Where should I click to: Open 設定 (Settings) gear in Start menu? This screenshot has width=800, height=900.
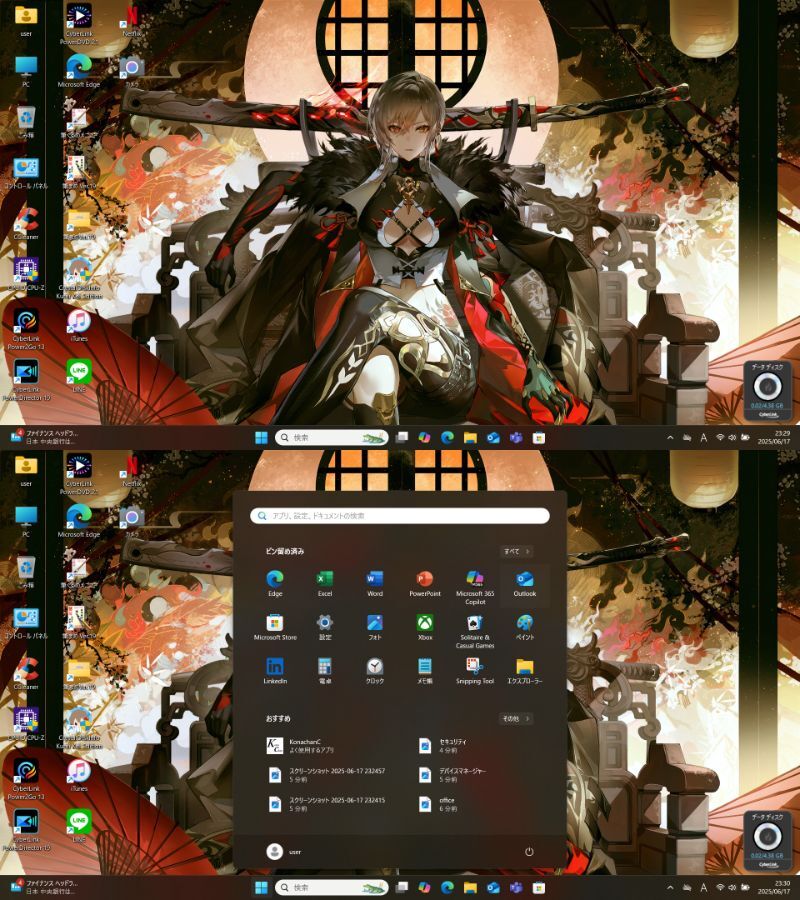(325, 627)
